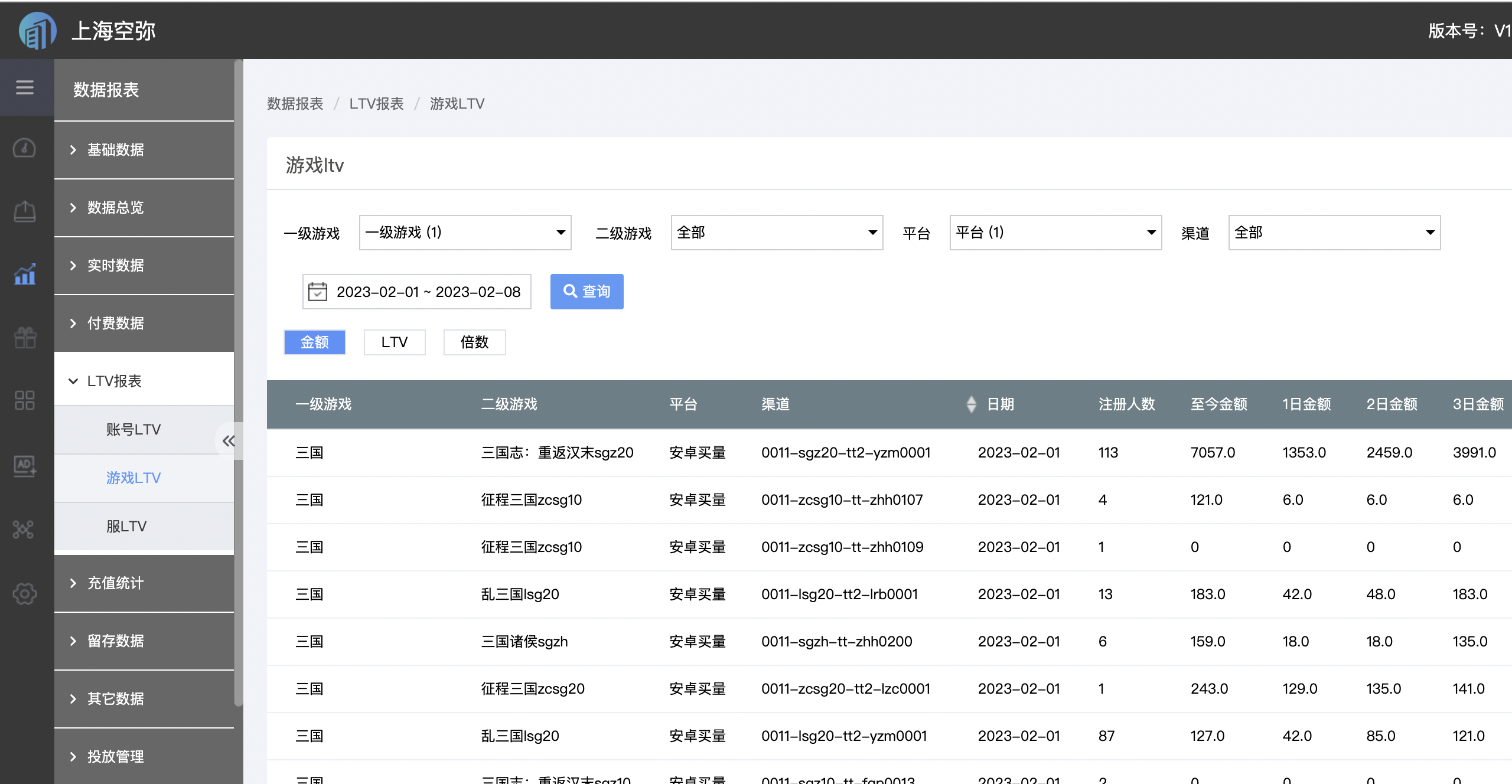Screen dimensions: 1512x784
Task: Open 服LTV submenu item
Action: [144, 527]
